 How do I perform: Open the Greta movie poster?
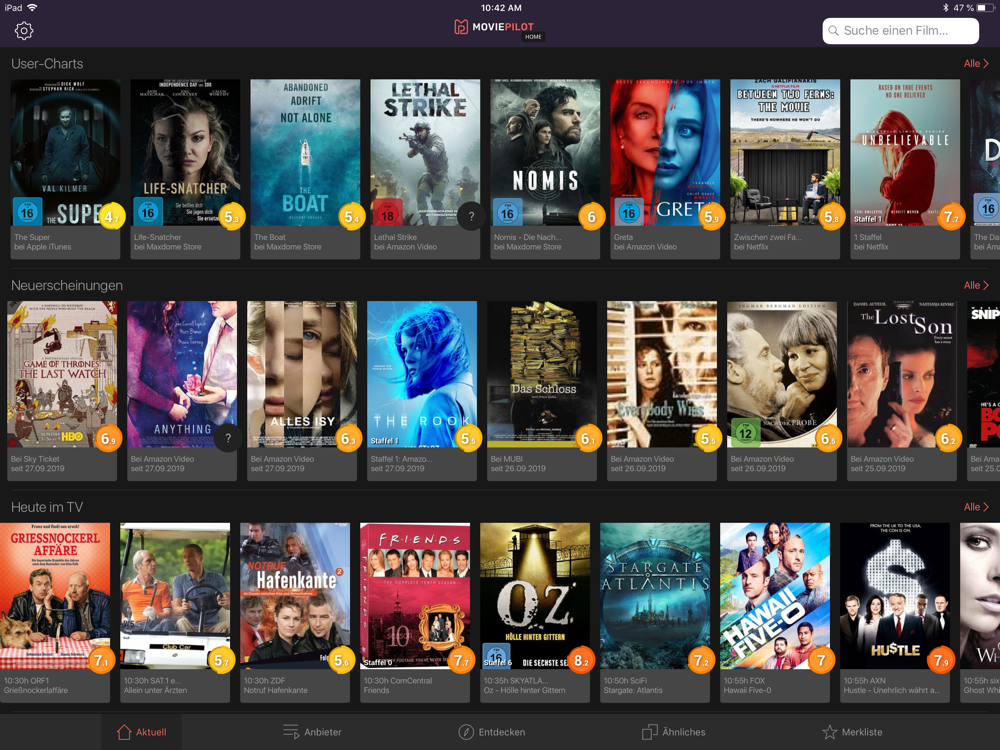pos(665,152)
